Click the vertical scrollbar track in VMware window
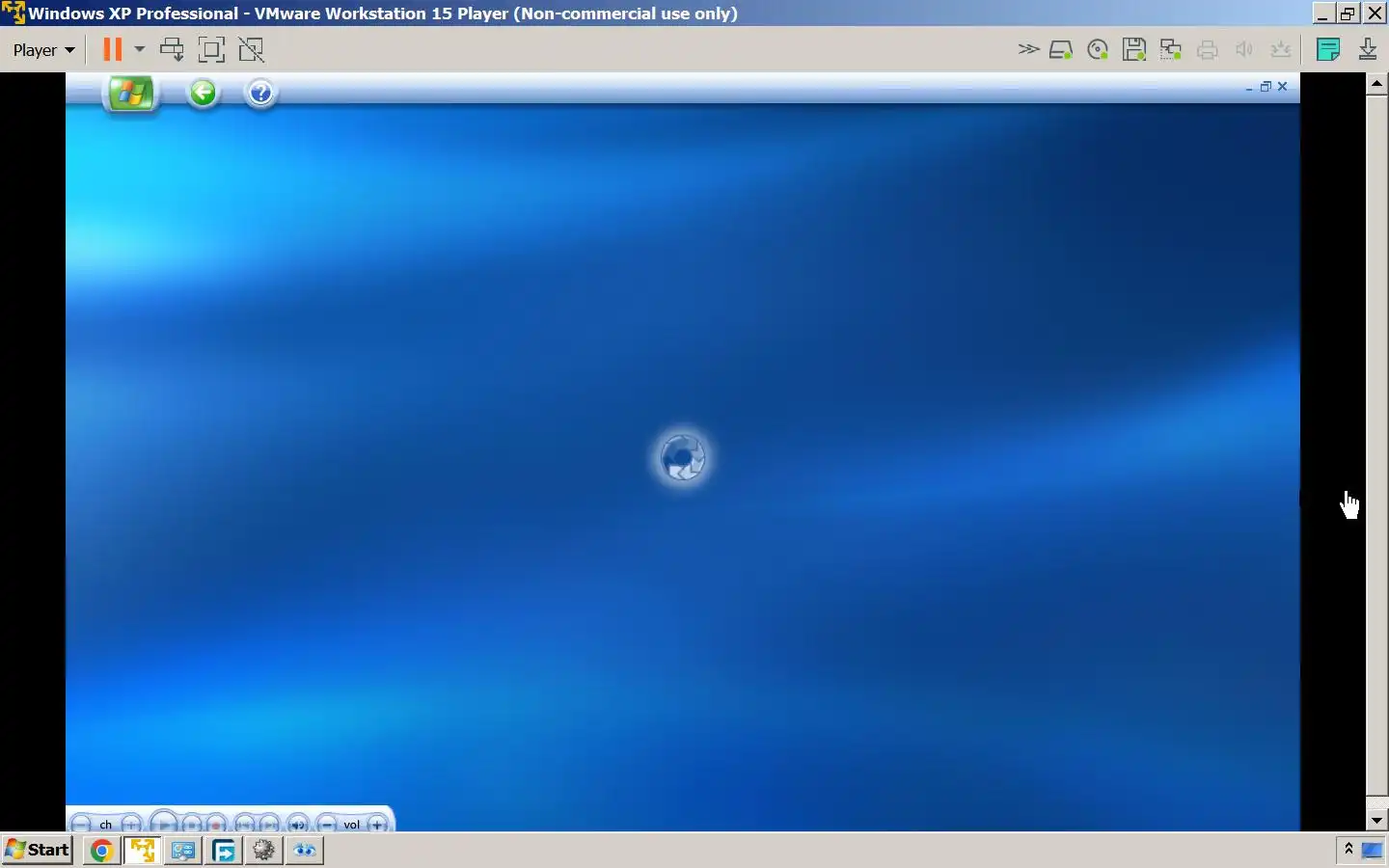 coord(1377,451)
